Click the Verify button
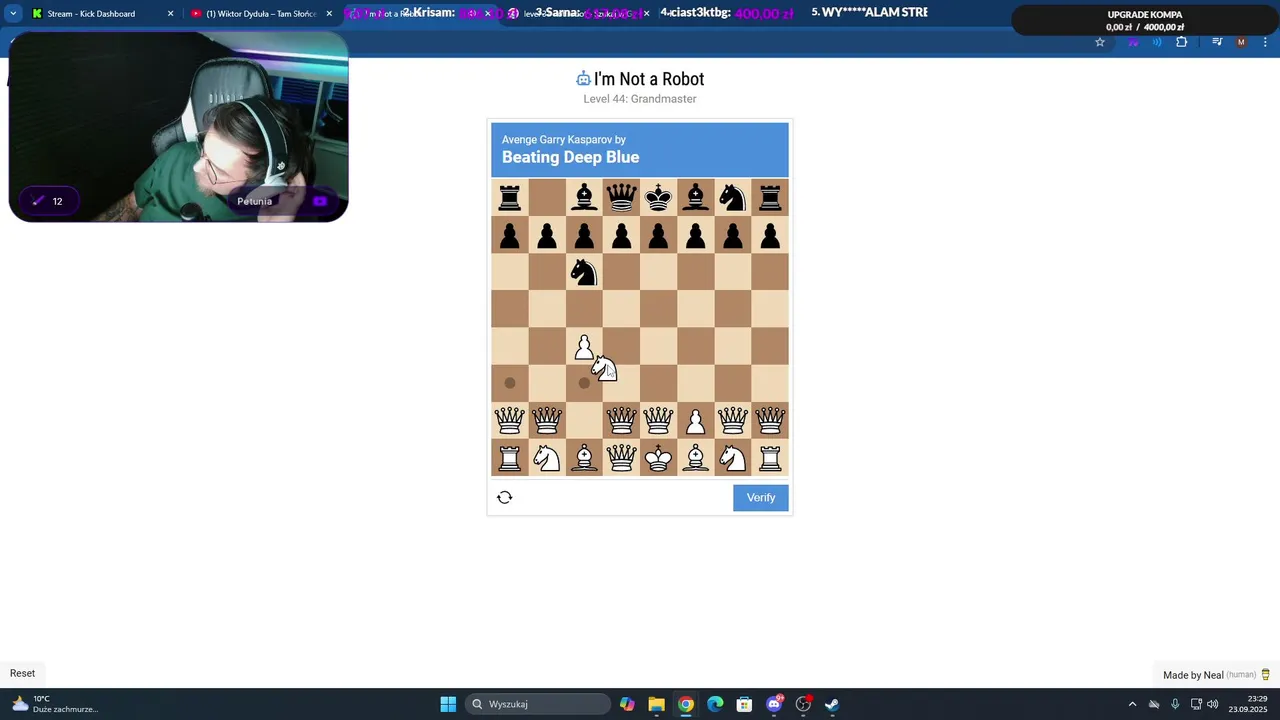The width and height of the screenshot is (1280, 720). [761, 498]
